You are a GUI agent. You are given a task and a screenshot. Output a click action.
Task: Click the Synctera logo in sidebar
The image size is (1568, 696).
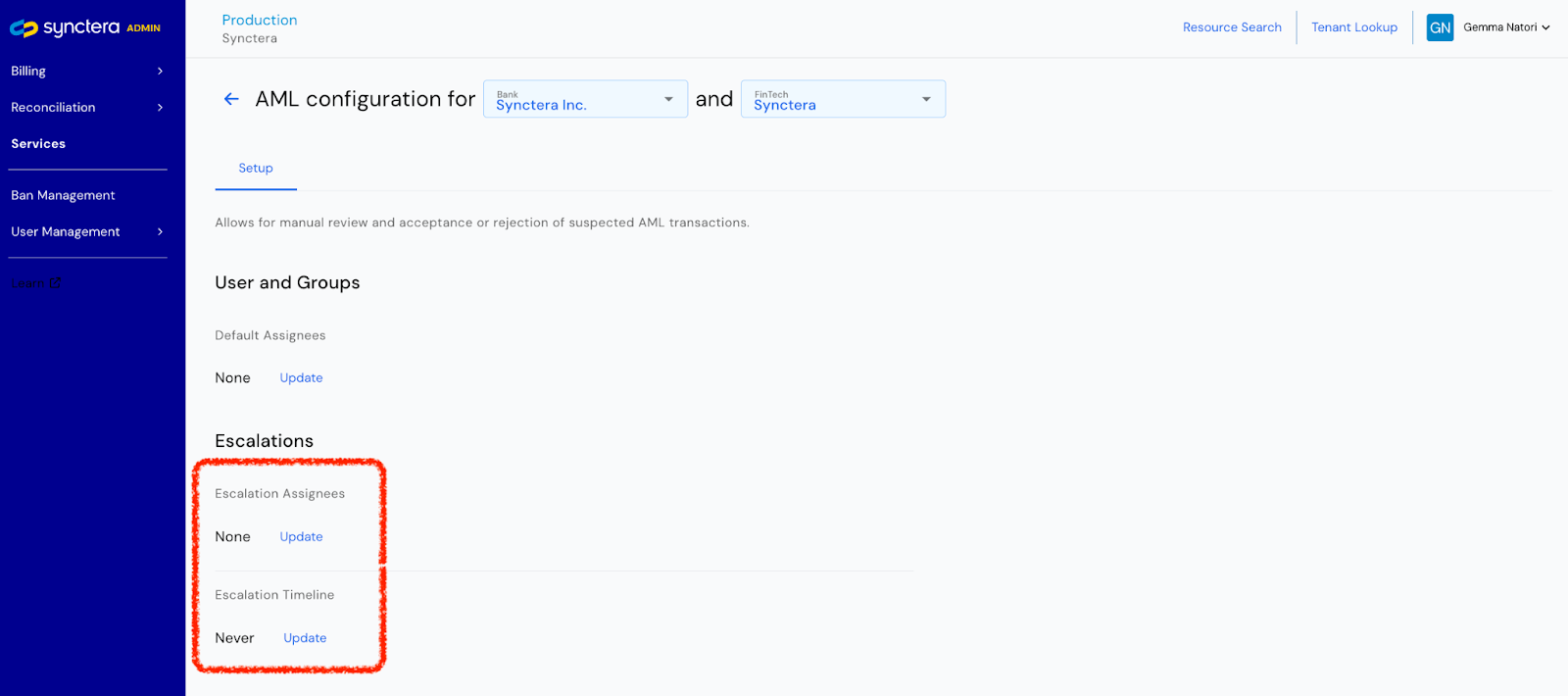[x=84, y=27]
